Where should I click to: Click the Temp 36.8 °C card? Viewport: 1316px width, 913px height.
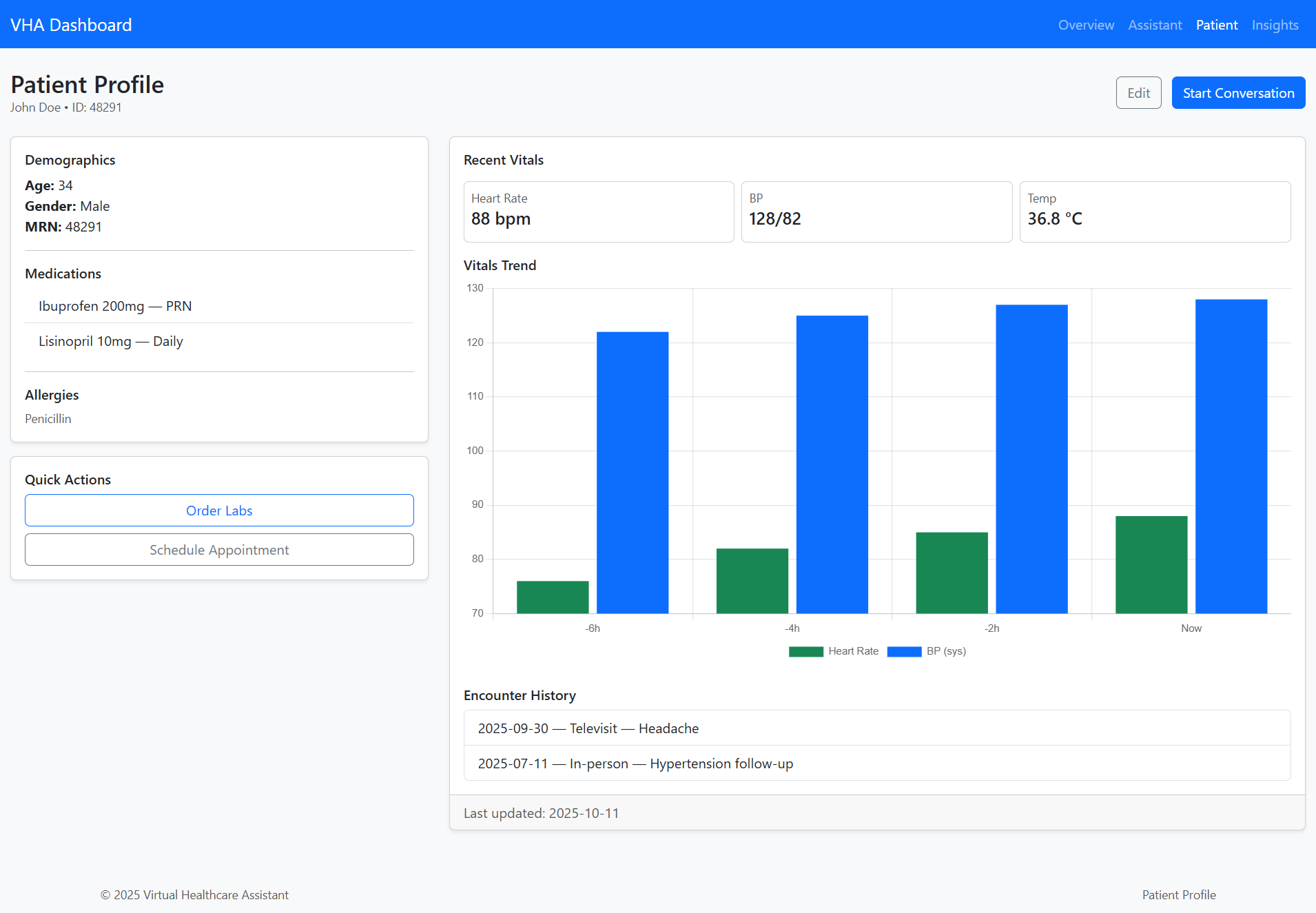click(x=1155, y=212)
